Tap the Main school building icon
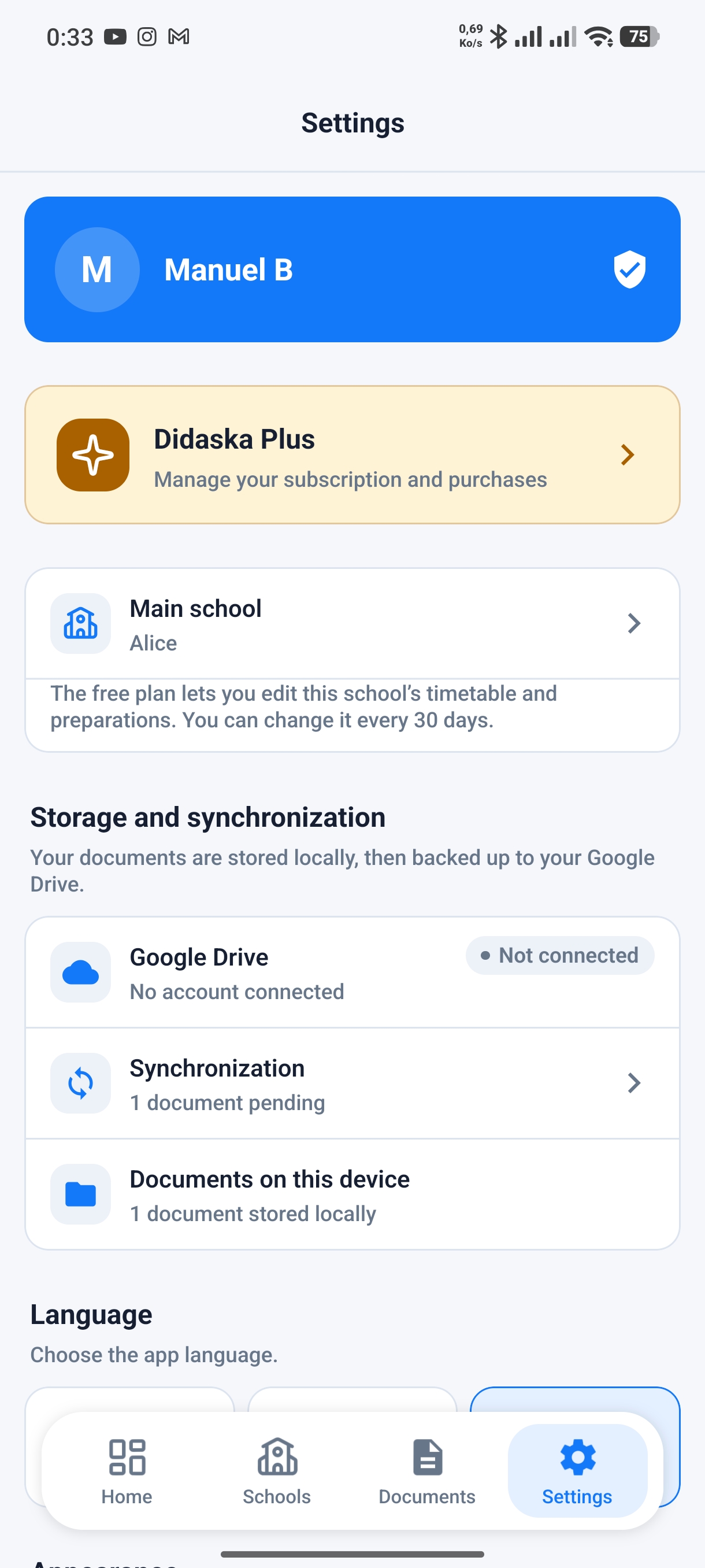The image size is (705, 1568). point(81,623)
